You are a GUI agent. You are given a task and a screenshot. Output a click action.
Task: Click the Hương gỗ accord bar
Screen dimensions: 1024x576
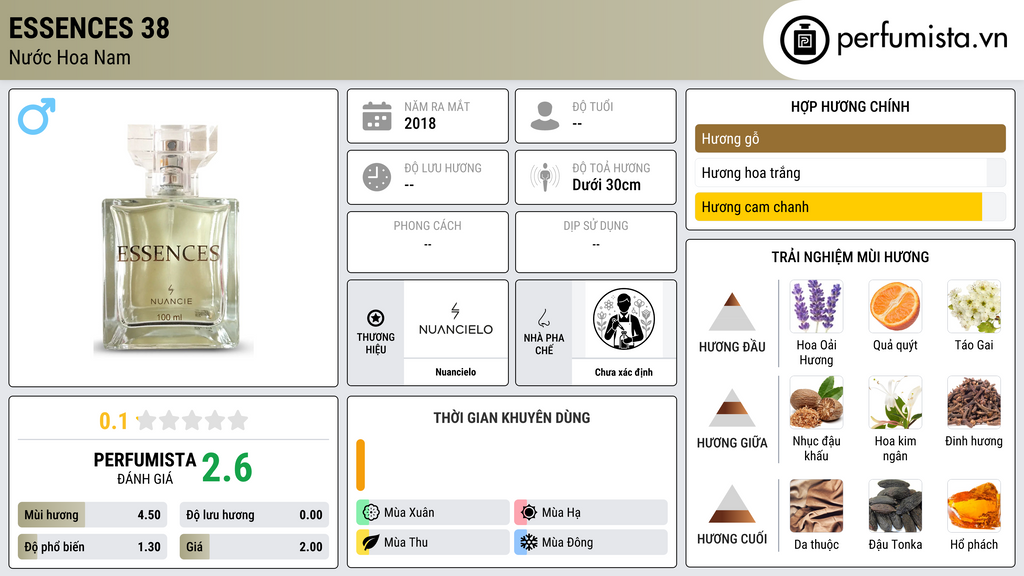click(x=850, y=138)
